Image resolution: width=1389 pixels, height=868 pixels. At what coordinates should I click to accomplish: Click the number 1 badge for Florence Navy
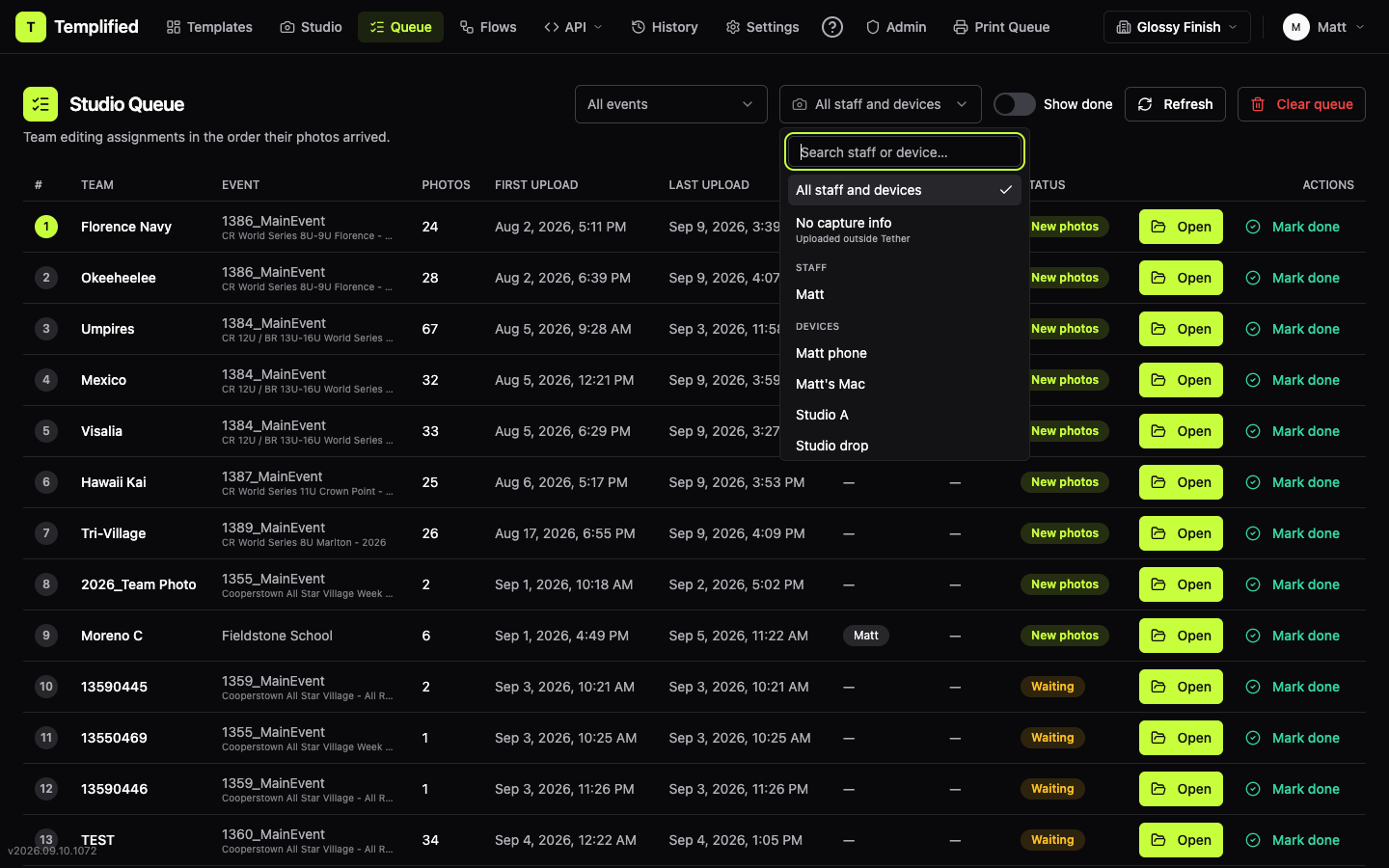(46, 227)
